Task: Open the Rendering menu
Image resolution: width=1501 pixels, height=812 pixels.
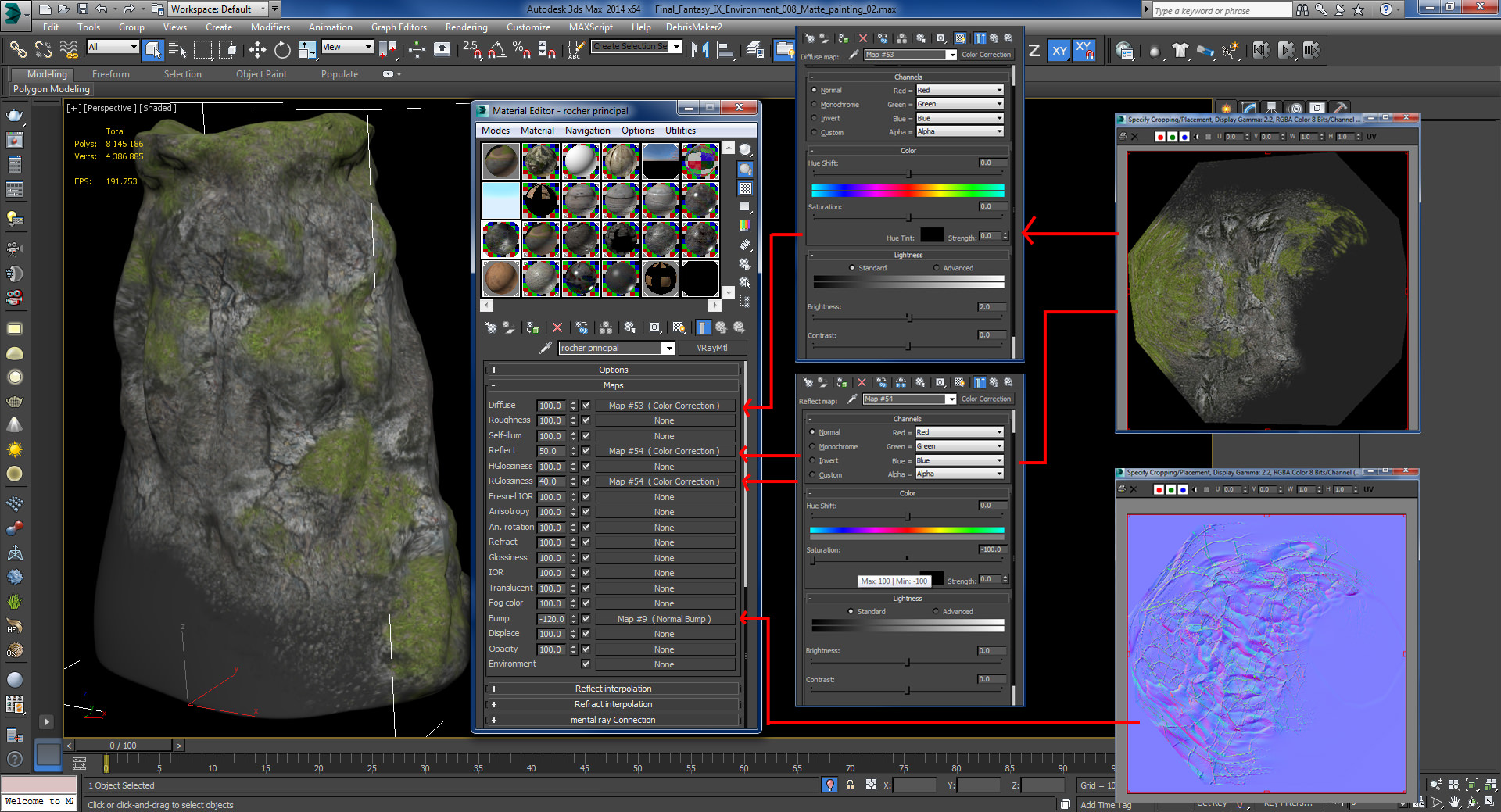Action: click(x=466, y=27)
